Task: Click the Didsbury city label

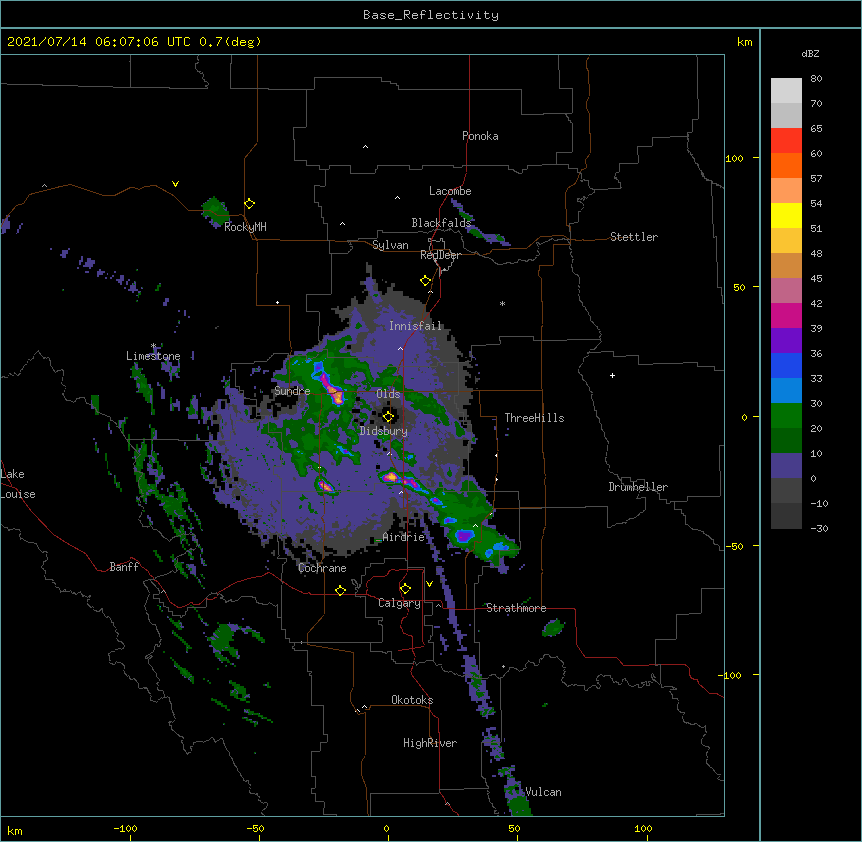Action: [x=384, y=431]
